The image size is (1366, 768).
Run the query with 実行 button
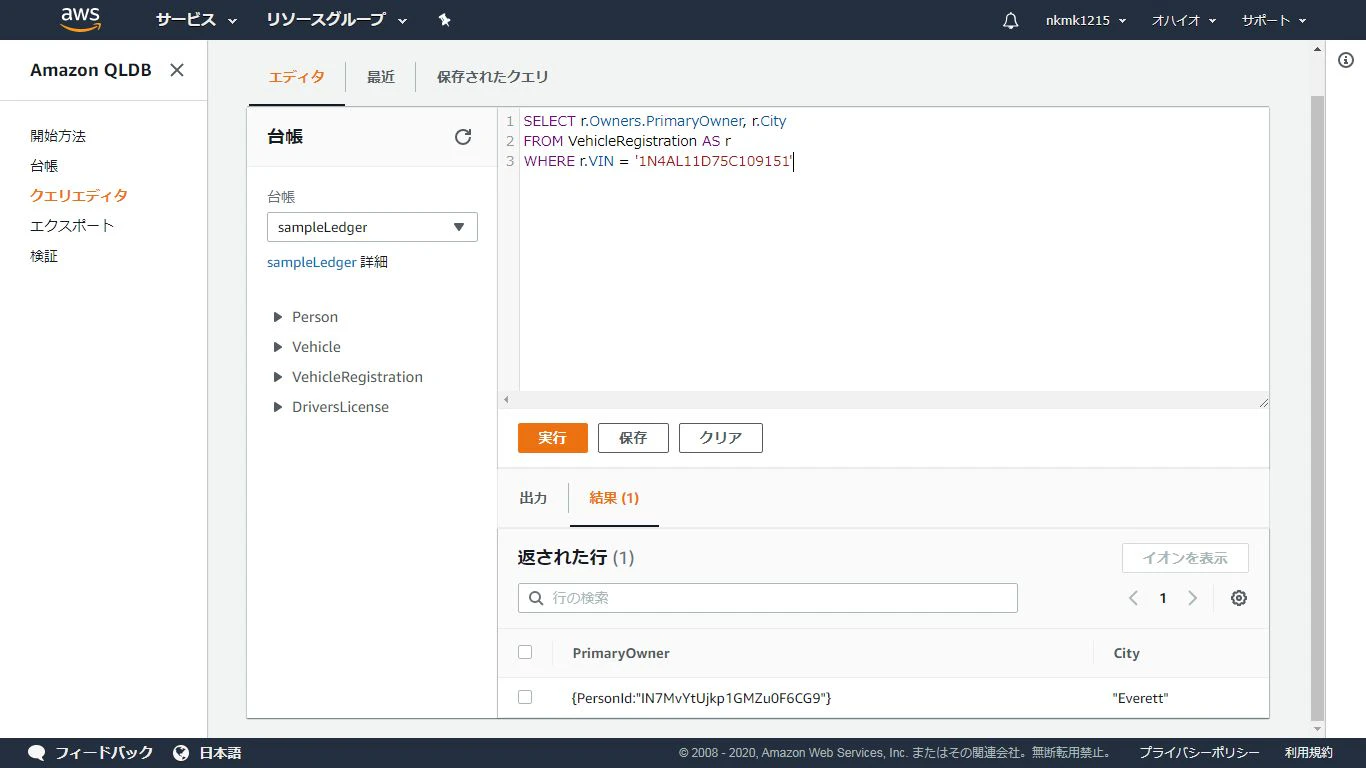(x=553, y=438)
